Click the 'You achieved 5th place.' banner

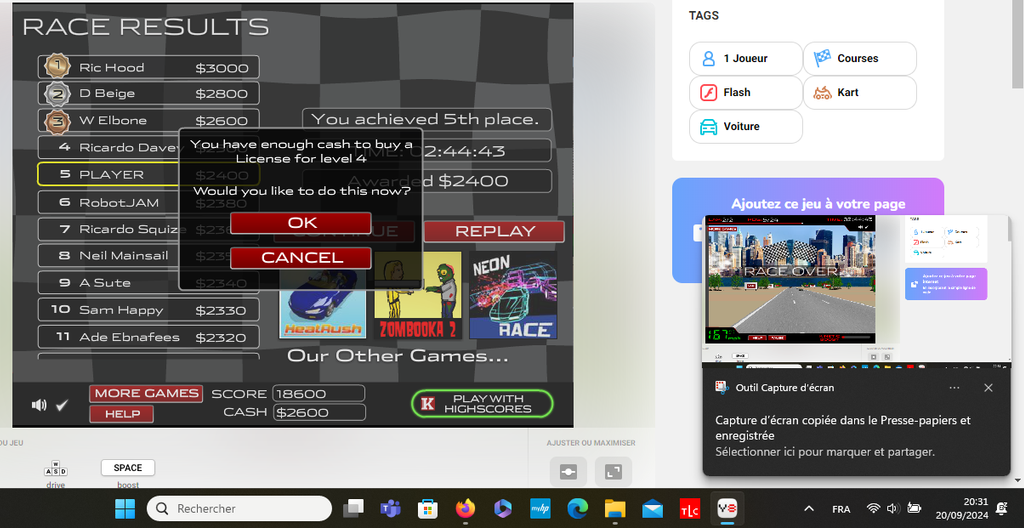click(x=427, y=120)
